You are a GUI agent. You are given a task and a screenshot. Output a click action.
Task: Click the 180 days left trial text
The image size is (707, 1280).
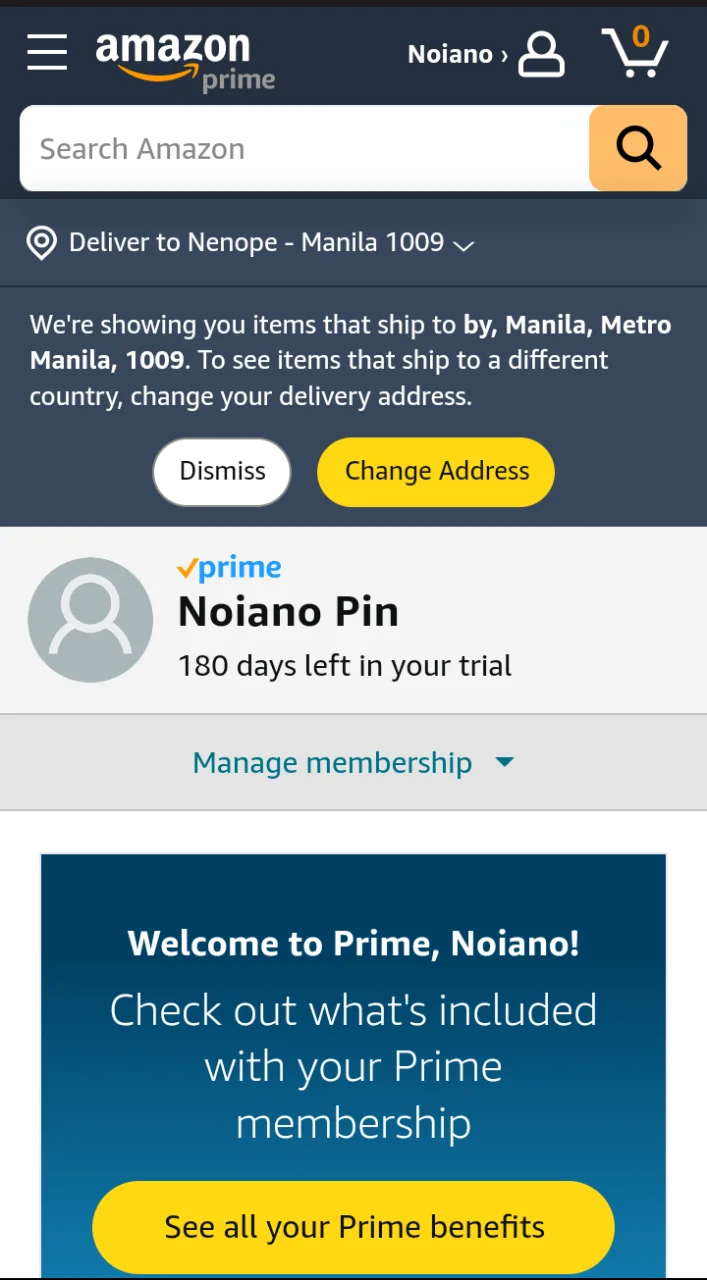coord(345,666)
